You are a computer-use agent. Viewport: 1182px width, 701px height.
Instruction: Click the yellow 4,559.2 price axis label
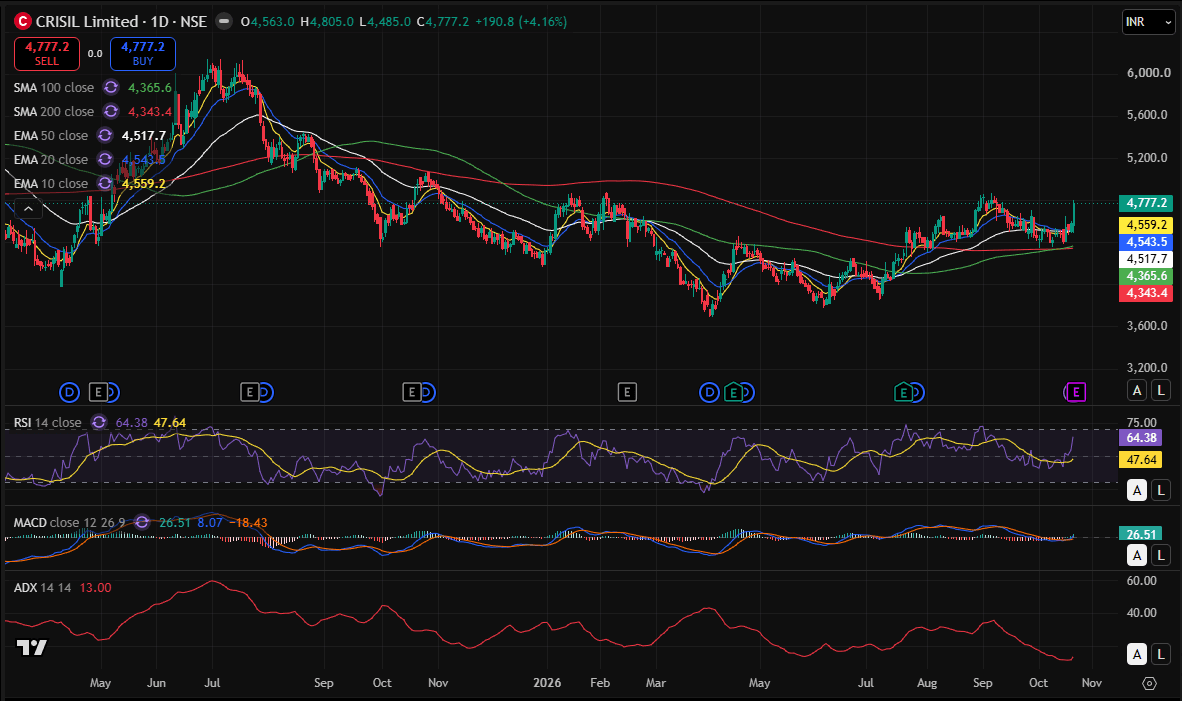(1146, 225)
